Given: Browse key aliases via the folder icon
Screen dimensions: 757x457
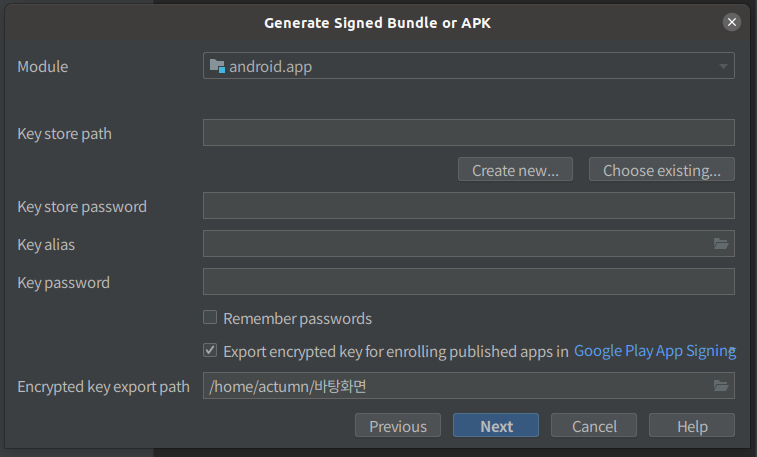Looking at the screenshot, I should [x=721, y=244].
